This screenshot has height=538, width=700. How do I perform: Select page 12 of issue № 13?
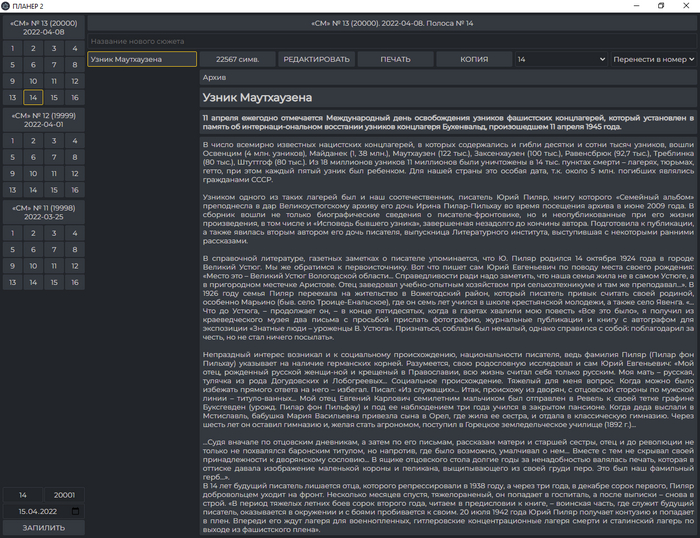pos(75,81)
